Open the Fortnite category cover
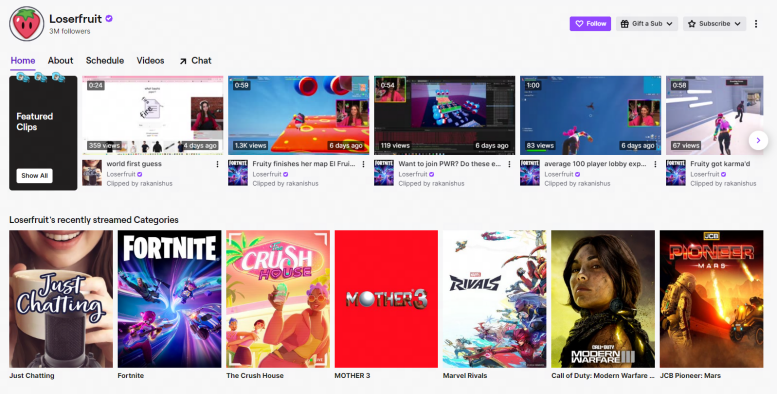777x394 pixels. 169,299
